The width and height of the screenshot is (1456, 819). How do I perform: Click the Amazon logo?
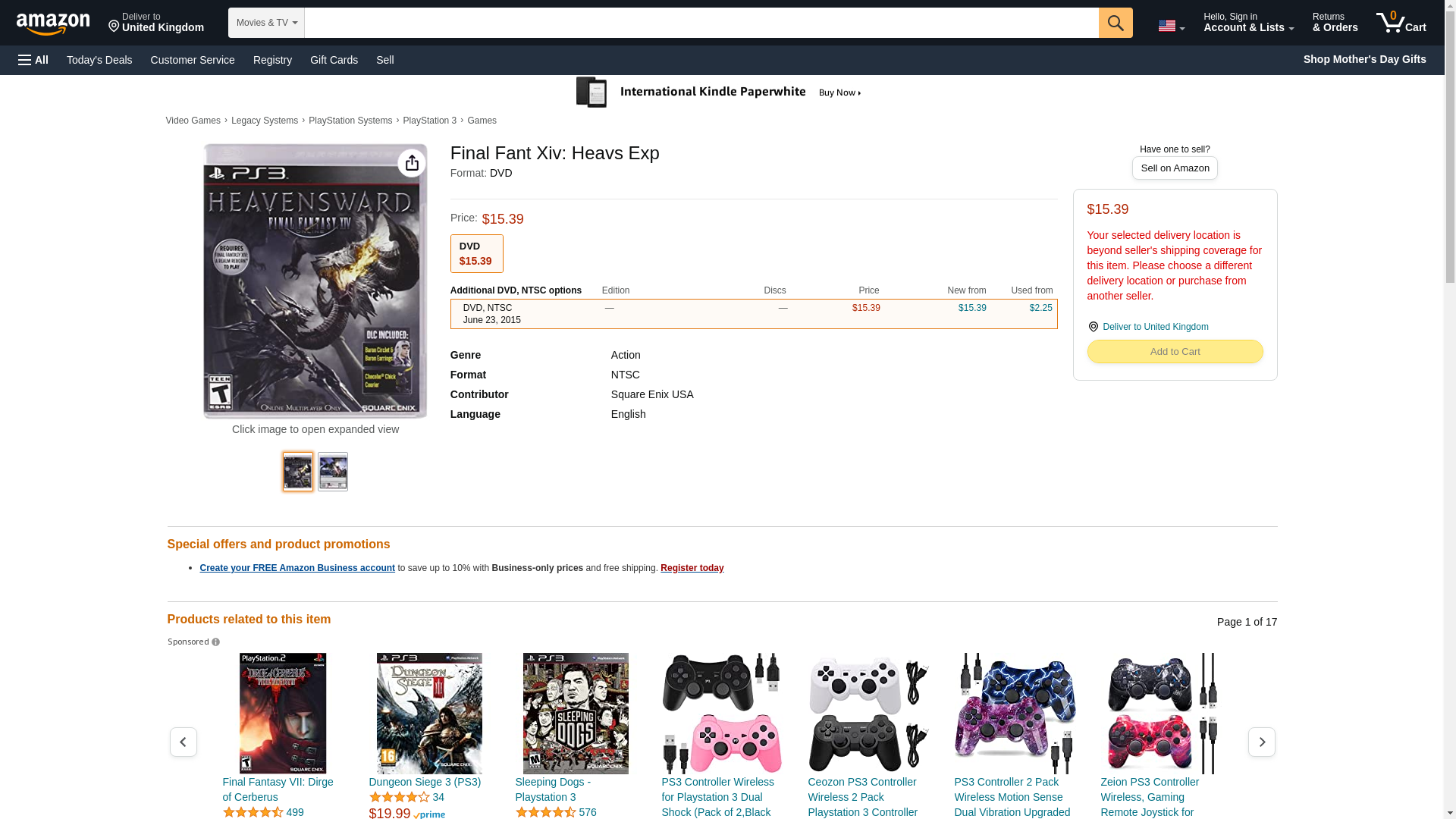click(x=53, y=24)
